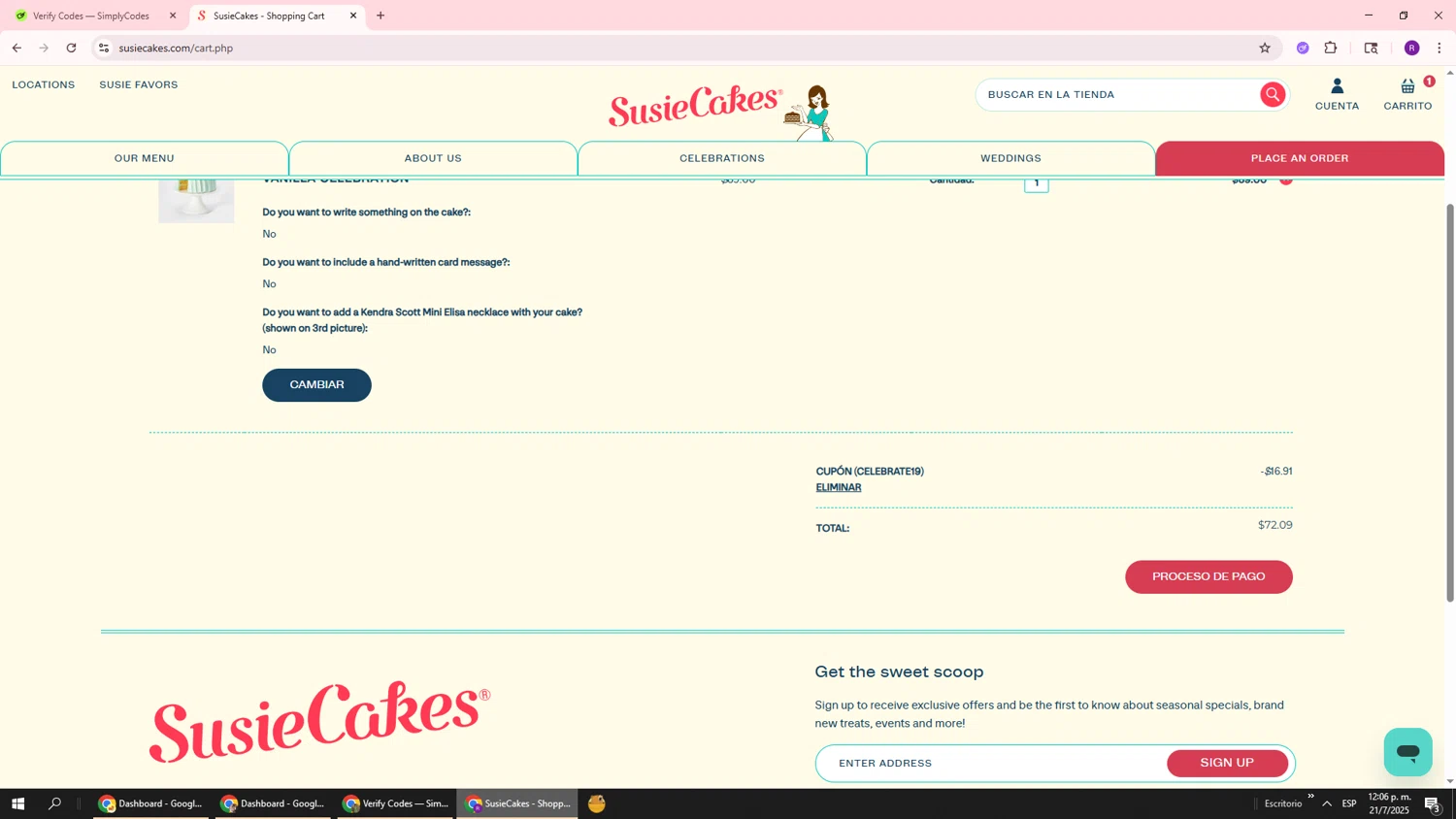Click CUPÓN (CELEBRATE19) label
The height and width of the screenshot is (819, 1456).
[x=870, y=472]
